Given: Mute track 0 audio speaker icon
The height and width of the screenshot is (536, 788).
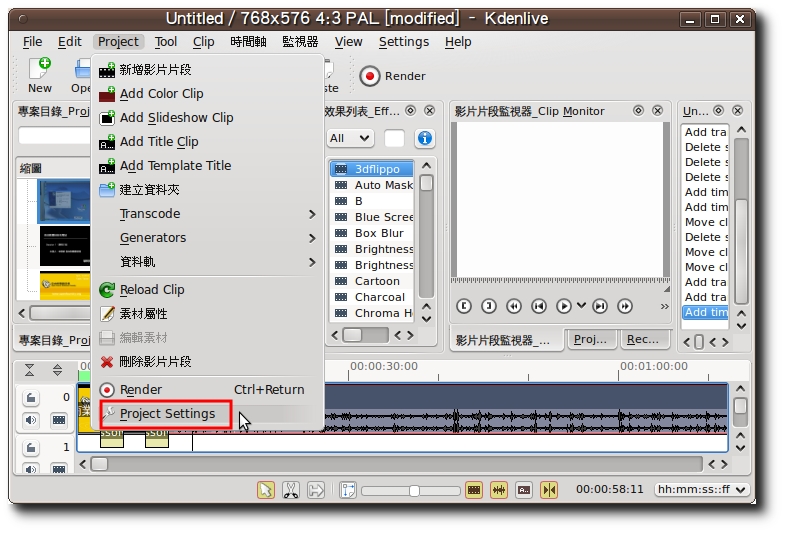Looking at the screenshot, I should click(x=31, y=420).
